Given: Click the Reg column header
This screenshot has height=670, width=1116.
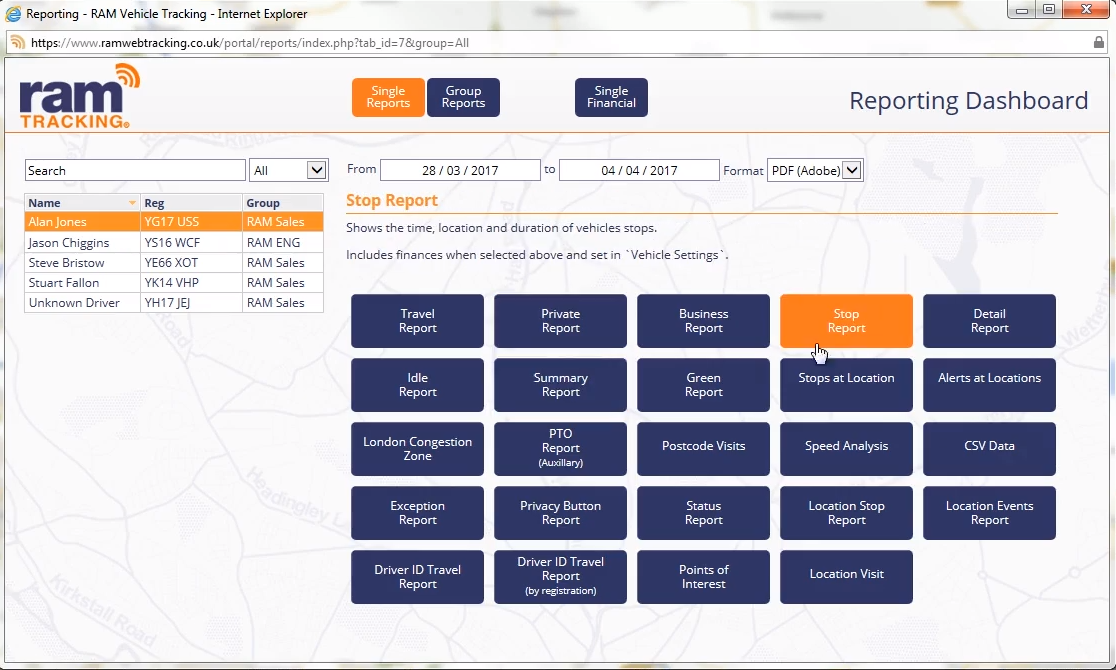Looking at the screenshot, I should tap(191, 203).
